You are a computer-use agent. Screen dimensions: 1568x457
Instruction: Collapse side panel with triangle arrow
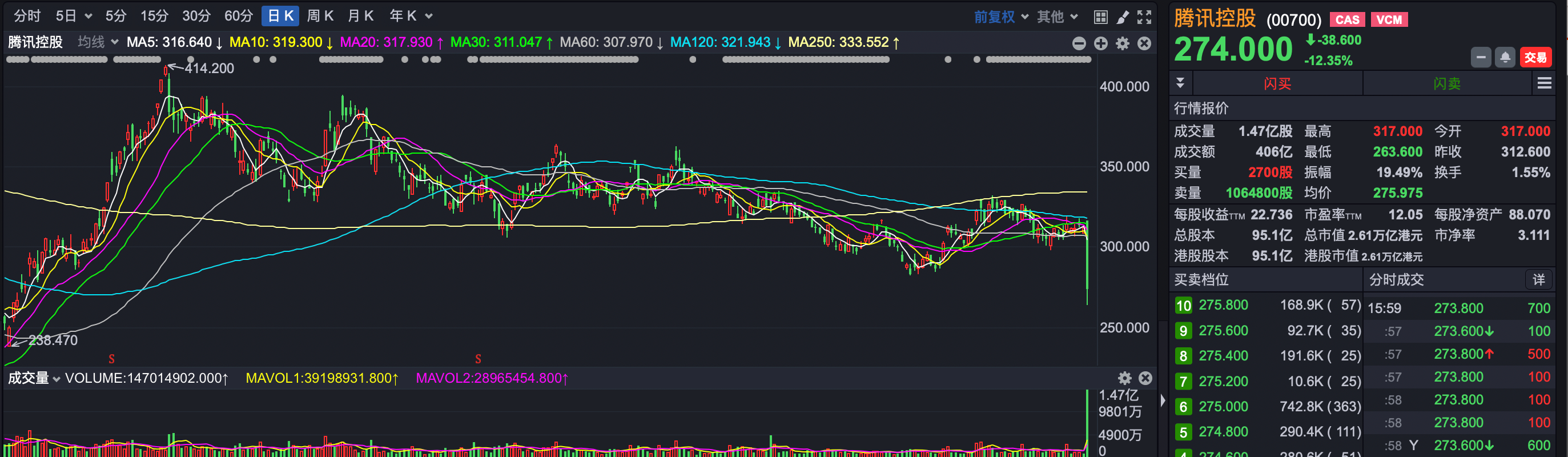tap(1163, 400)
